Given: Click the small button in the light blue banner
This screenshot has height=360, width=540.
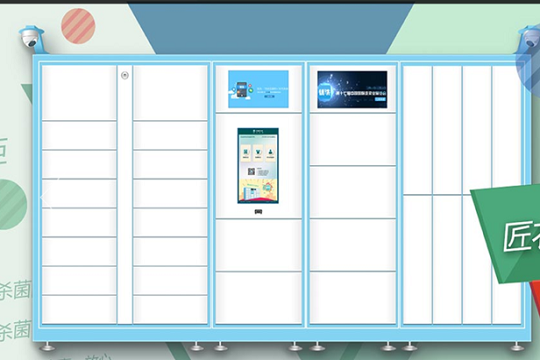Looking at the screenshot, I should [x=269, y=96].
